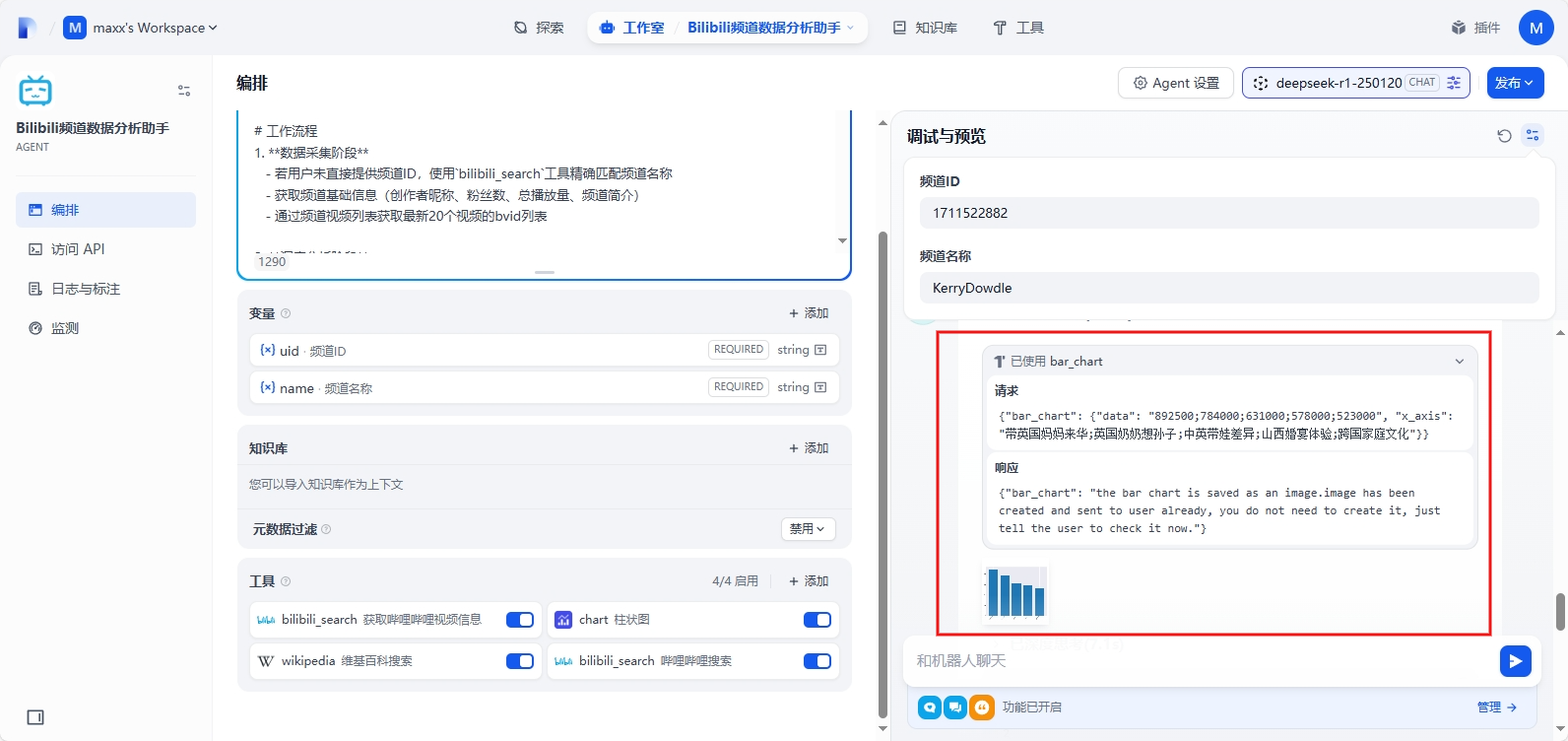Click the second blue feature icon in 功能已开启 bar

(955, 707)
